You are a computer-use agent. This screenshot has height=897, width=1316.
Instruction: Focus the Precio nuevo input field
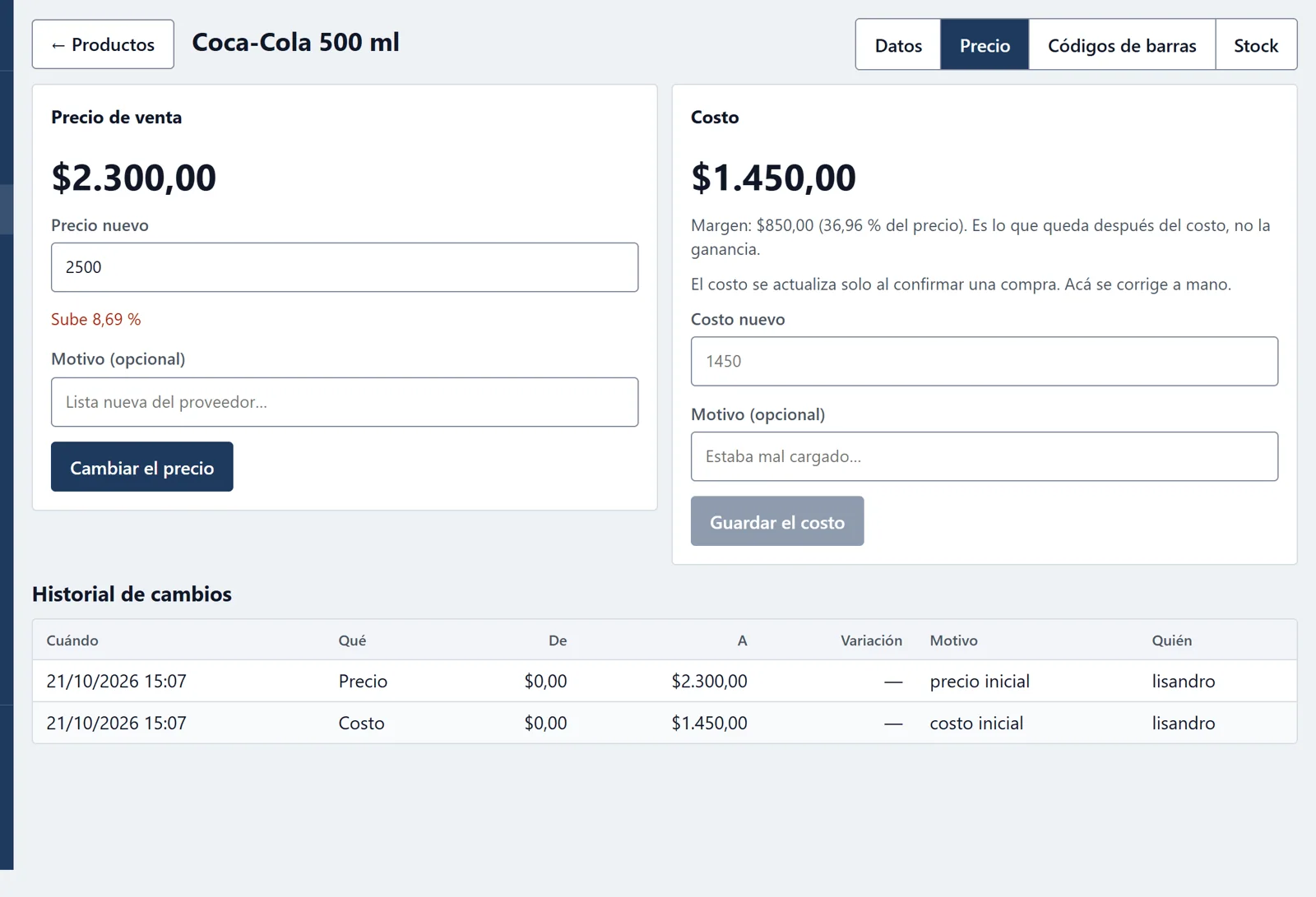[x=345, y=267]
